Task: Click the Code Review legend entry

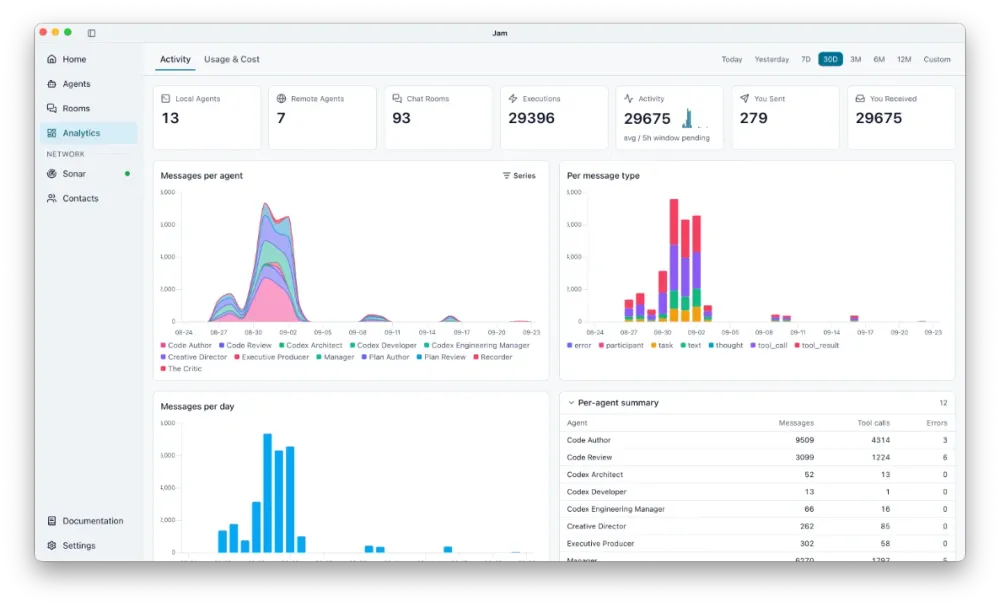Action: click(246, 346)
